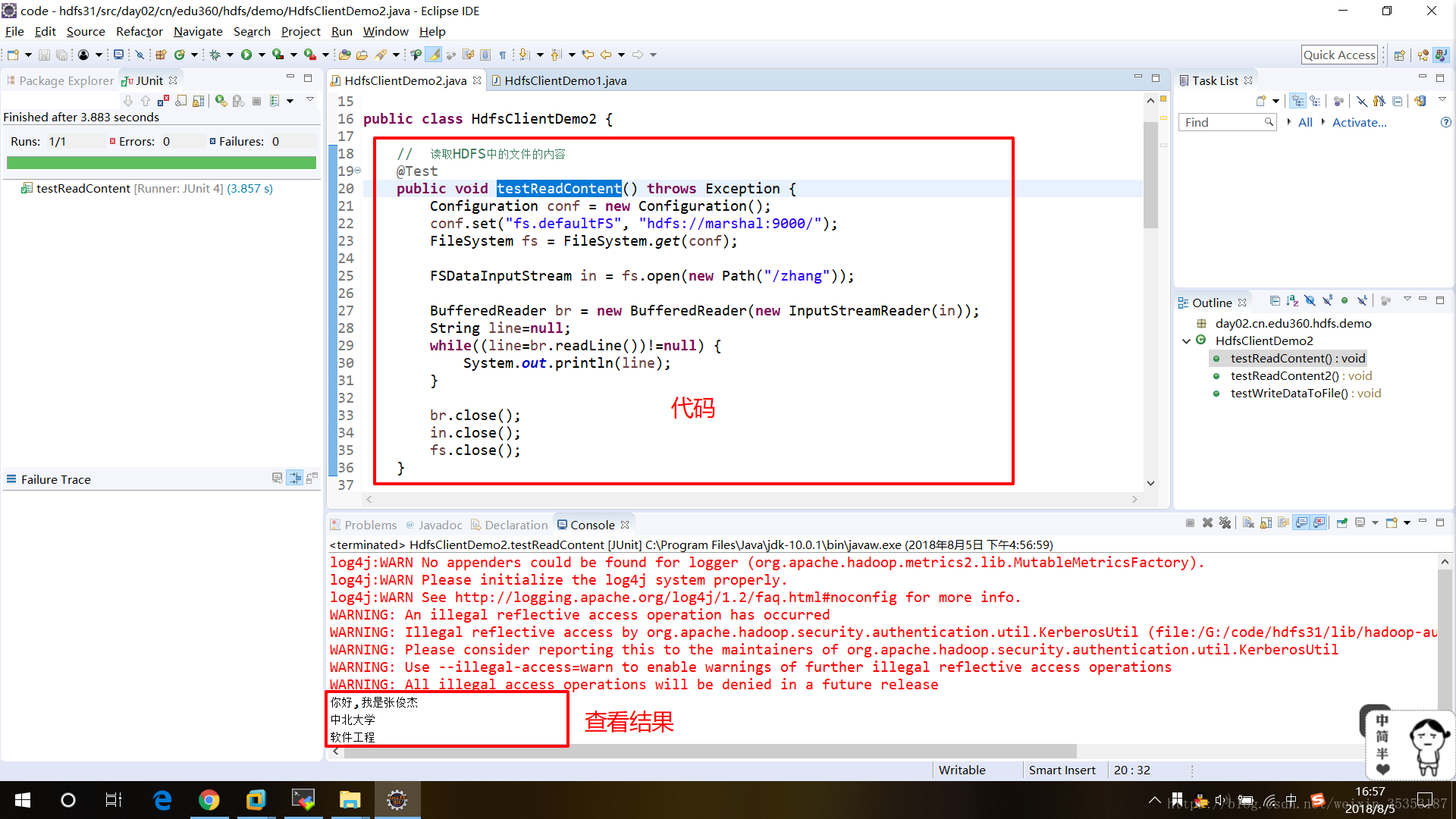The height and width of the screenshot is (819, 1456).
Task: Toggle Console Scroll Lock icon
Action: pyautogui.click(x=1266, y=522)
